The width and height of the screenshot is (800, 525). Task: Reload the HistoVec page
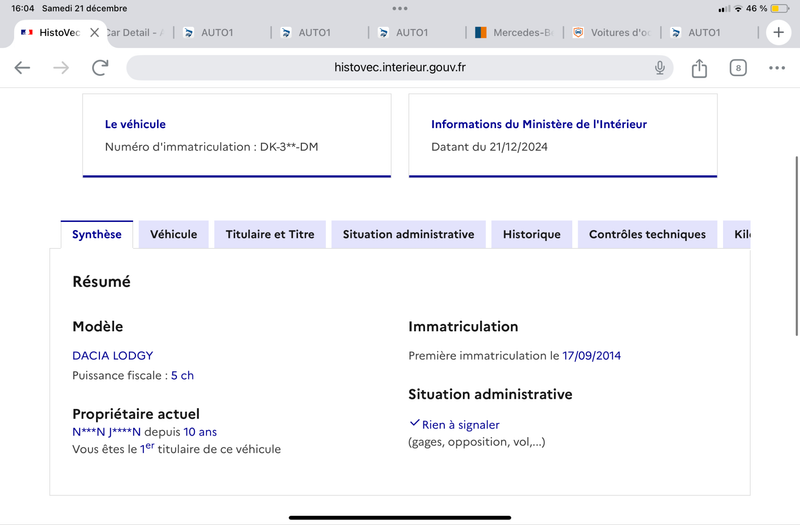[101, 67]
